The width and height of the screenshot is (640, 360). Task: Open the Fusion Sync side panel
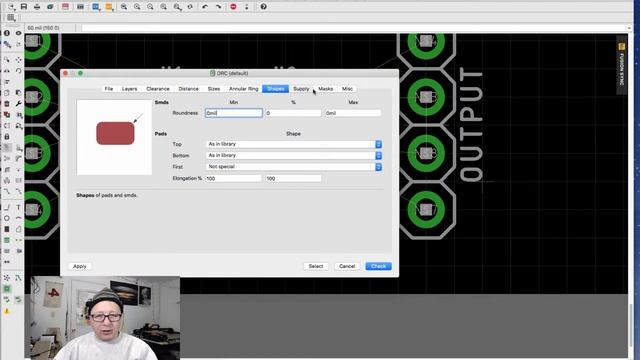(x=622, y=64)
